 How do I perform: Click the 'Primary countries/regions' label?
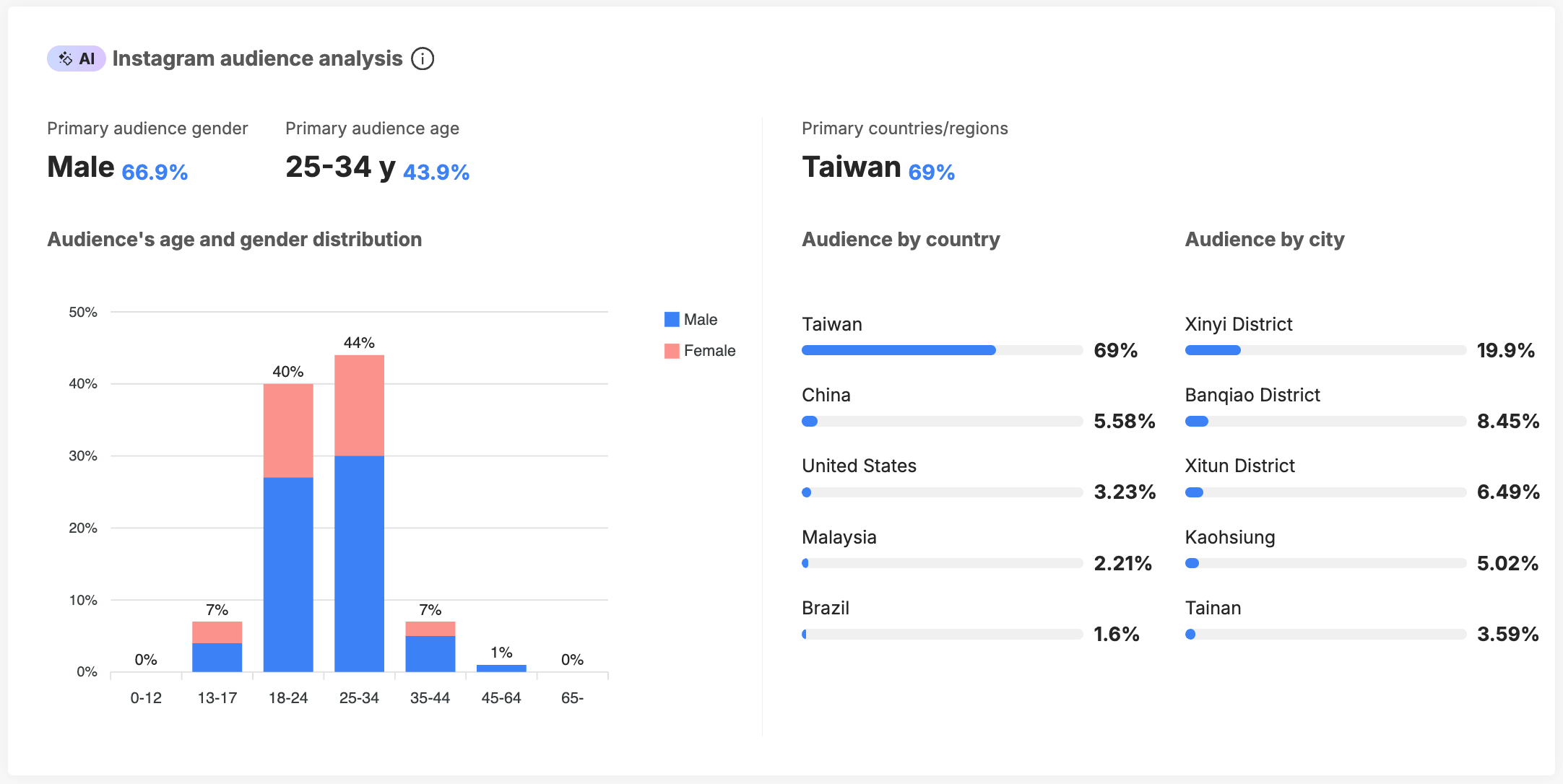(x=905, y=129)
